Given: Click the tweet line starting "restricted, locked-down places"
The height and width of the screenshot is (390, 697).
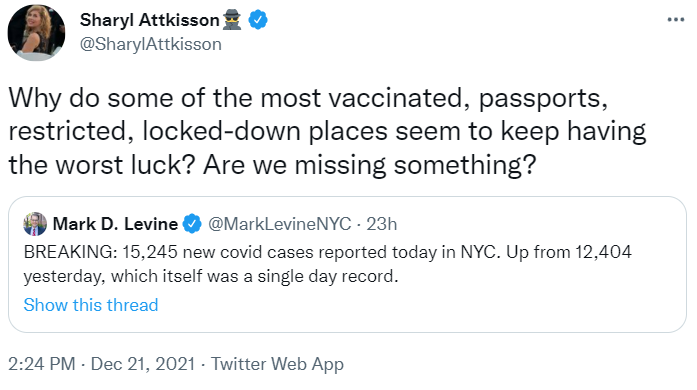Looking at the screenshot, I should coord(327,132).
